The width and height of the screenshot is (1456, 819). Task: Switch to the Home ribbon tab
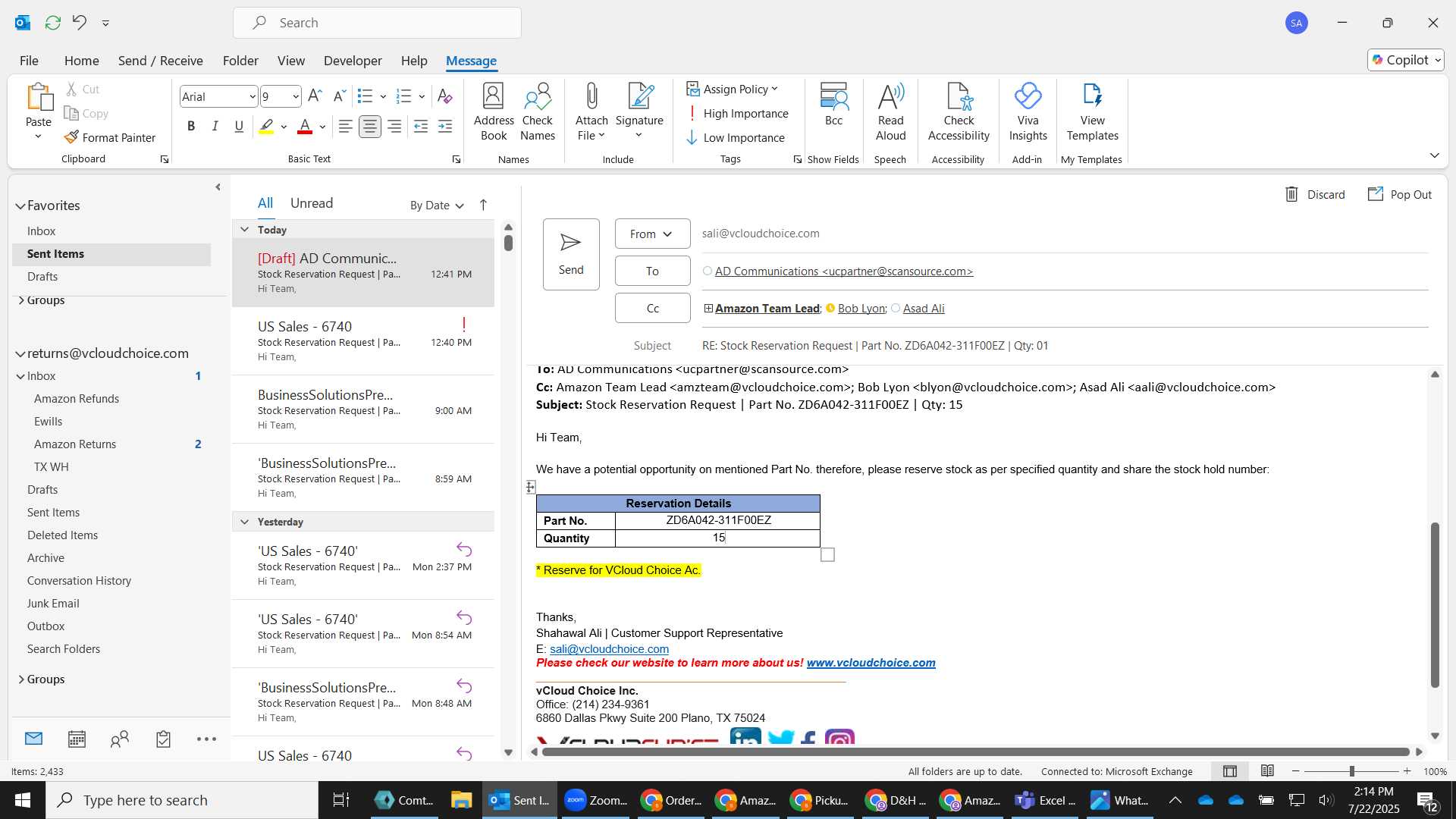click(x=81, y=61)
